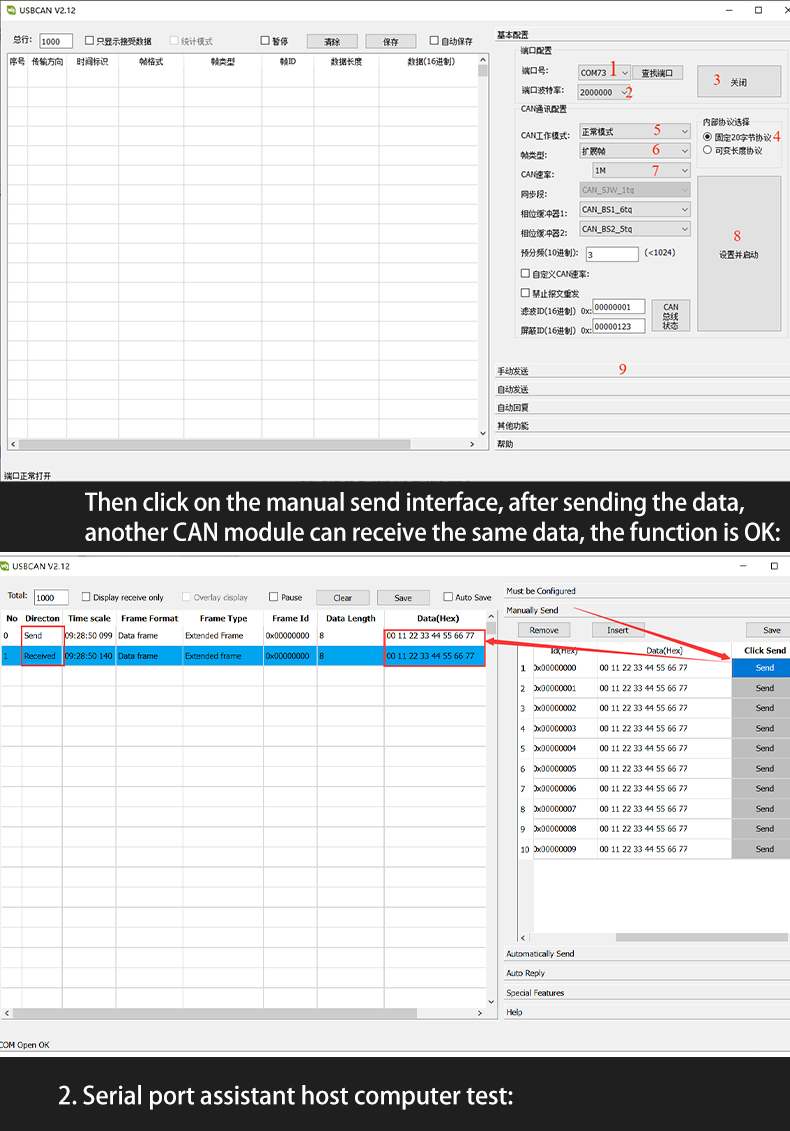Open CAN工作模式 dropdown showing 正常模式
Image resolution: width=790 pixels, height=1131 pixels.
pyautogui.click(x=635, y=131)
